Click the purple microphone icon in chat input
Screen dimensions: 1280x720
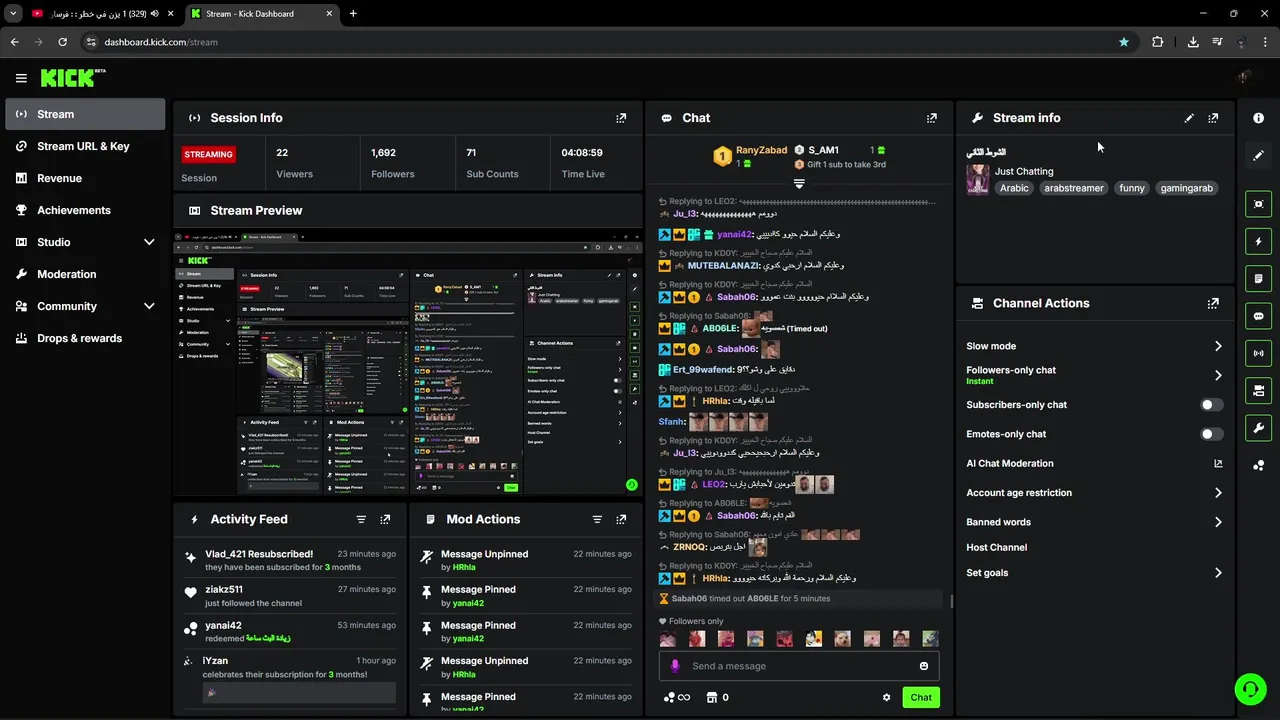pos(675,666)
